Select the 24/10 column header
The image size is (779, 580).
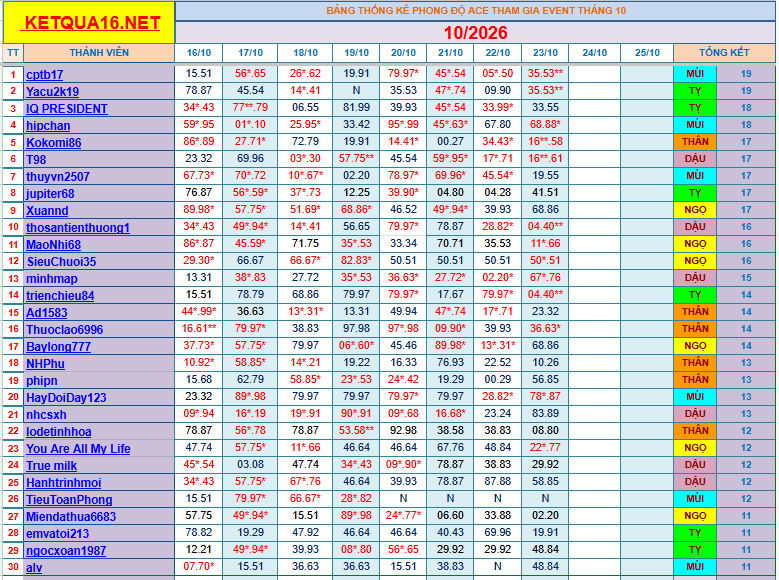(595, 53)
